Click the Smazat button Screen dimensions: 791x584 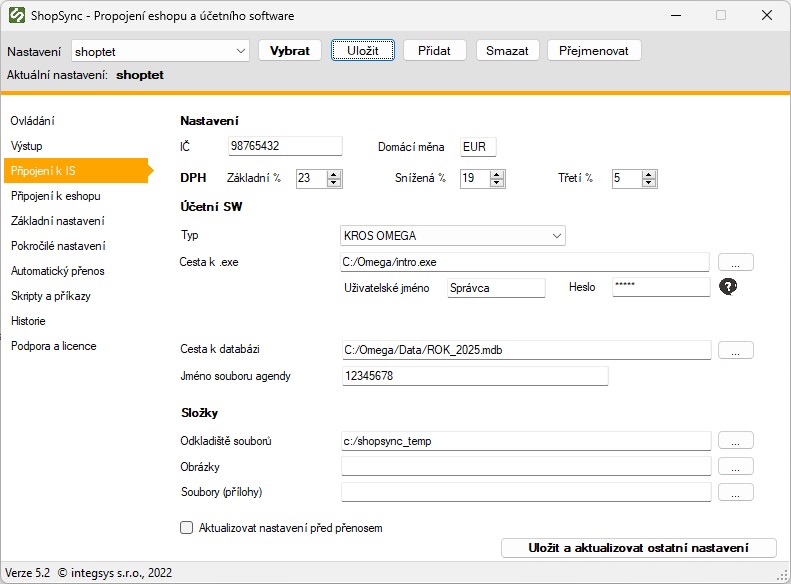507,50
